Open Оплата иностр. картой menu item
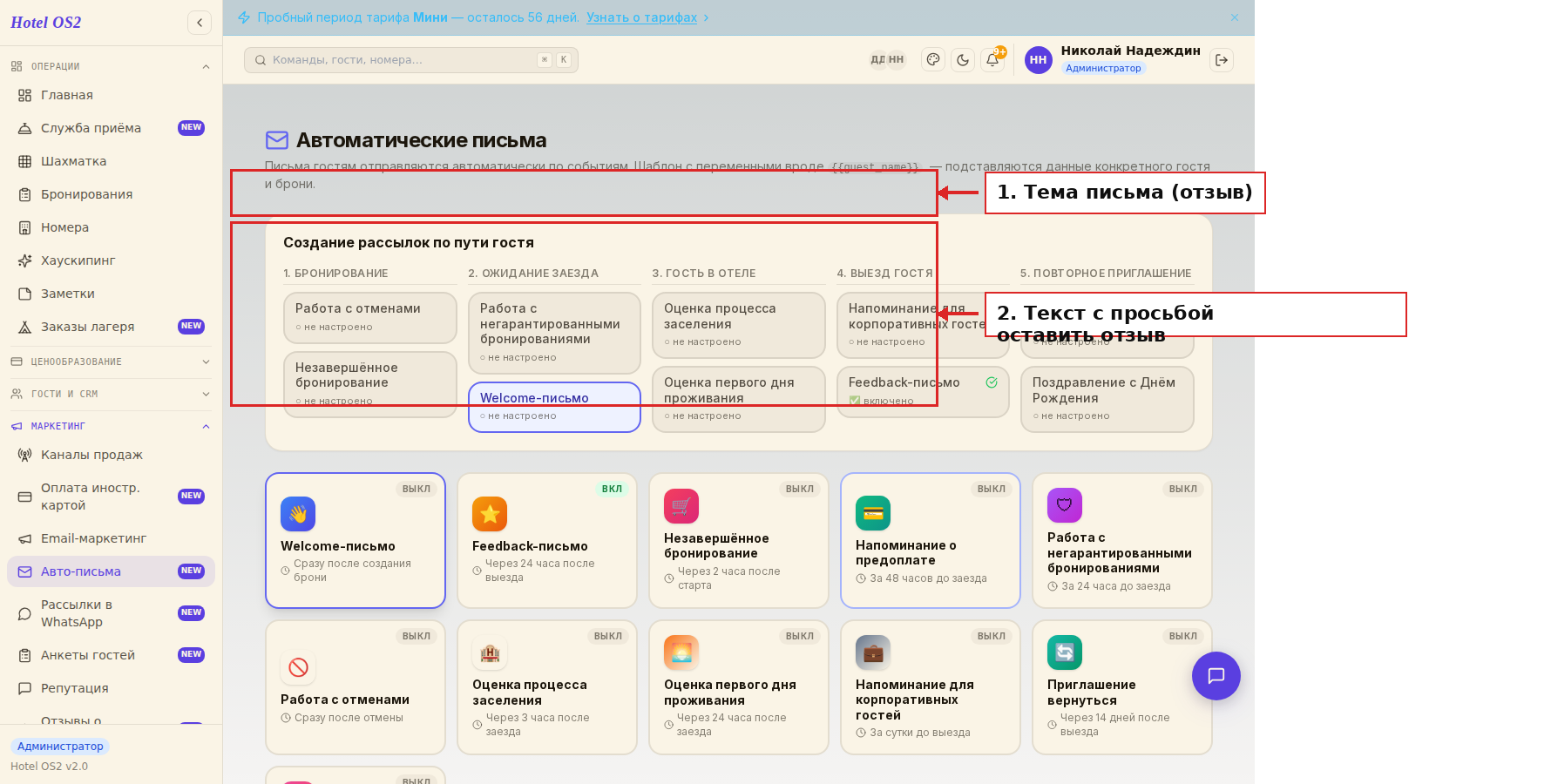 pyautogui.click(x=111, y=497)
